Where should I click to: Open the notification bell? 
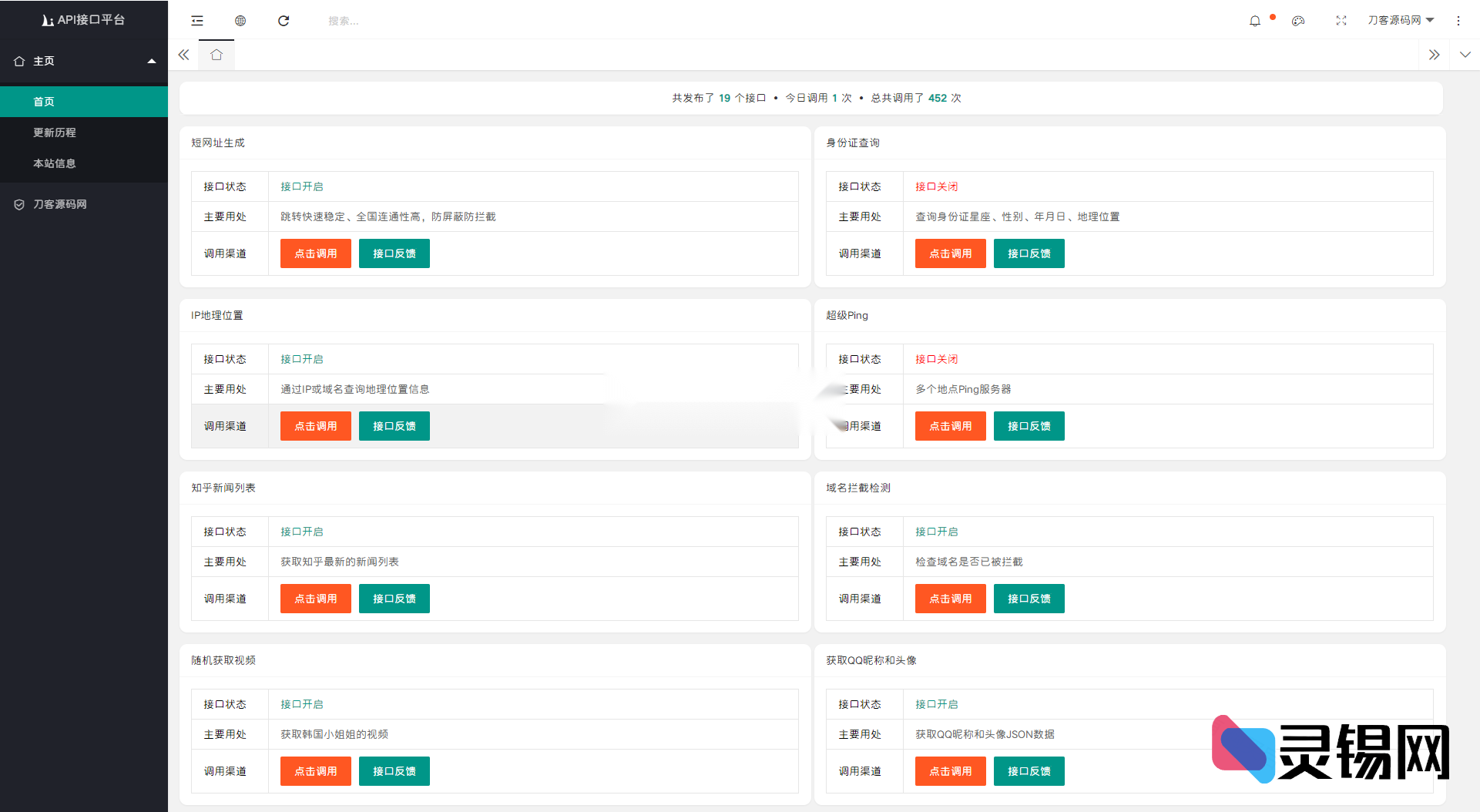tap(1255, 21)
